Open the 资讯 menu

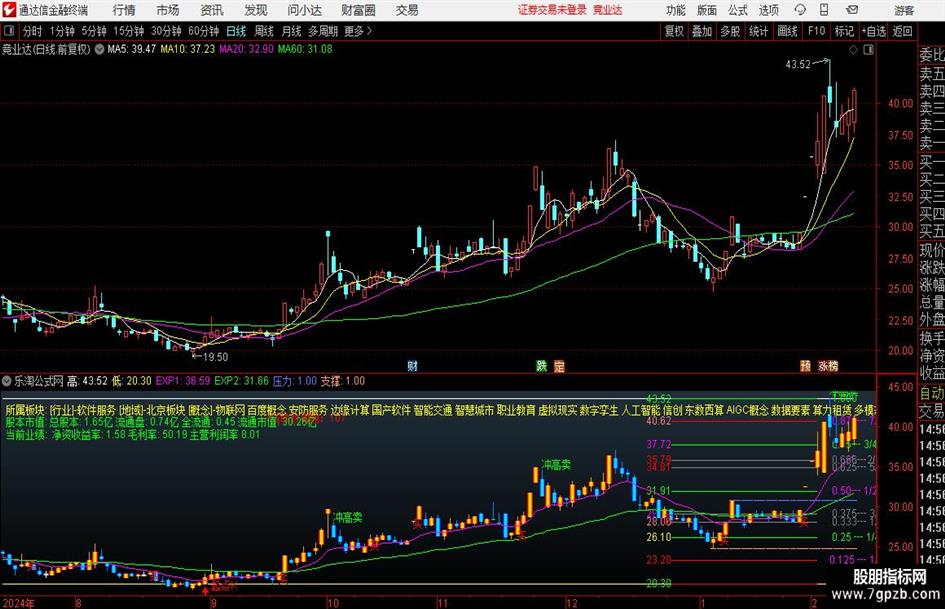coord(212,10)
